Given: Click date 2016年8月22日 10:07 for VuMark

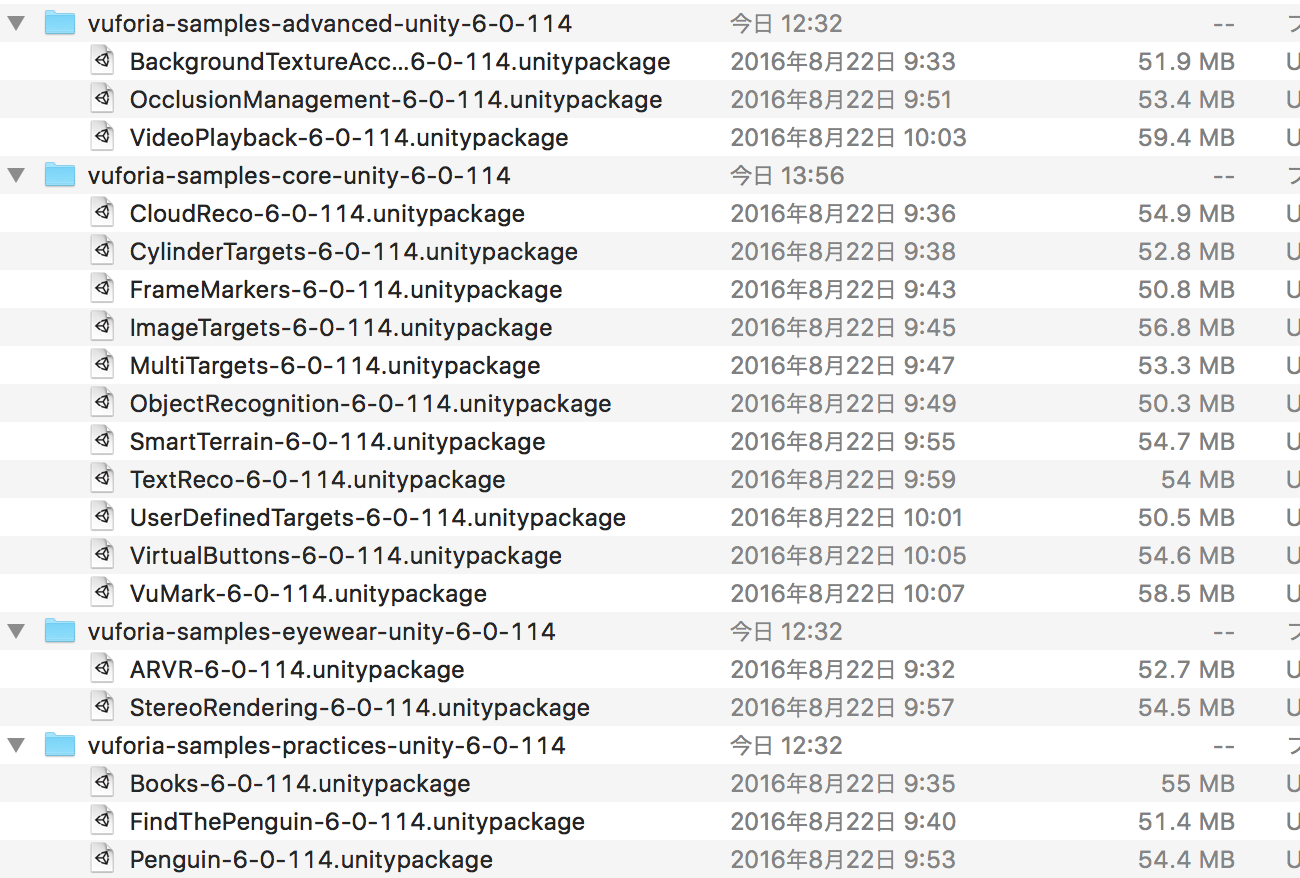Looking at the screenshot, I should pos(848,594).
